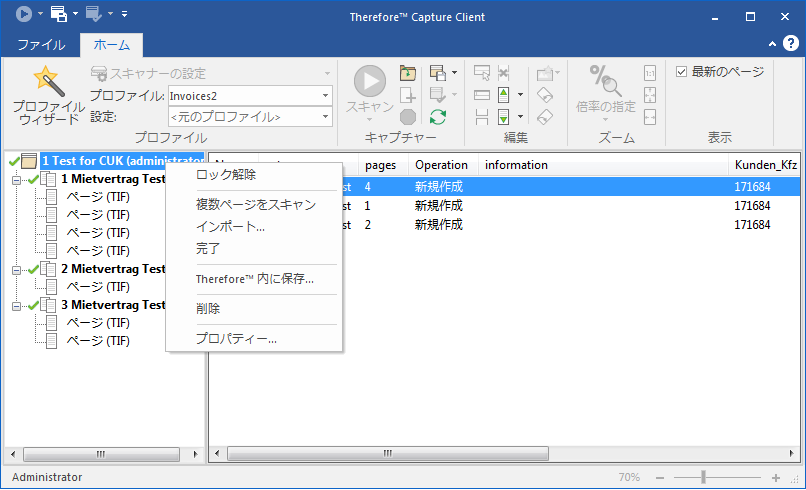Customize quick access toolbar dropdown arrow
Image resolution: width=806 pixels, height=490 pixels.
point(124,14)
